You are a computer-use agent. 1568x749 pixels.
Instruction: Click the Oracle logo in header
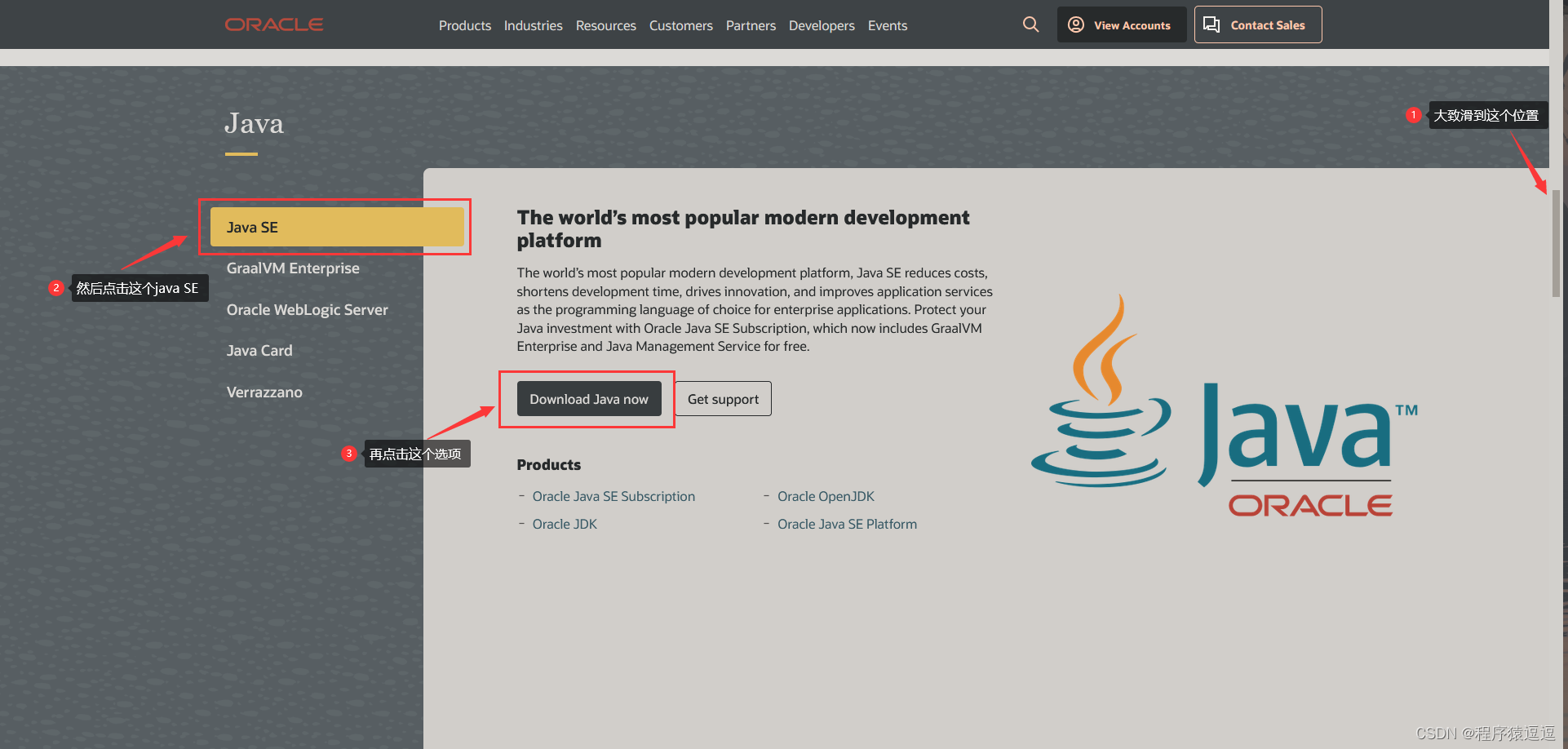point(274,24)
